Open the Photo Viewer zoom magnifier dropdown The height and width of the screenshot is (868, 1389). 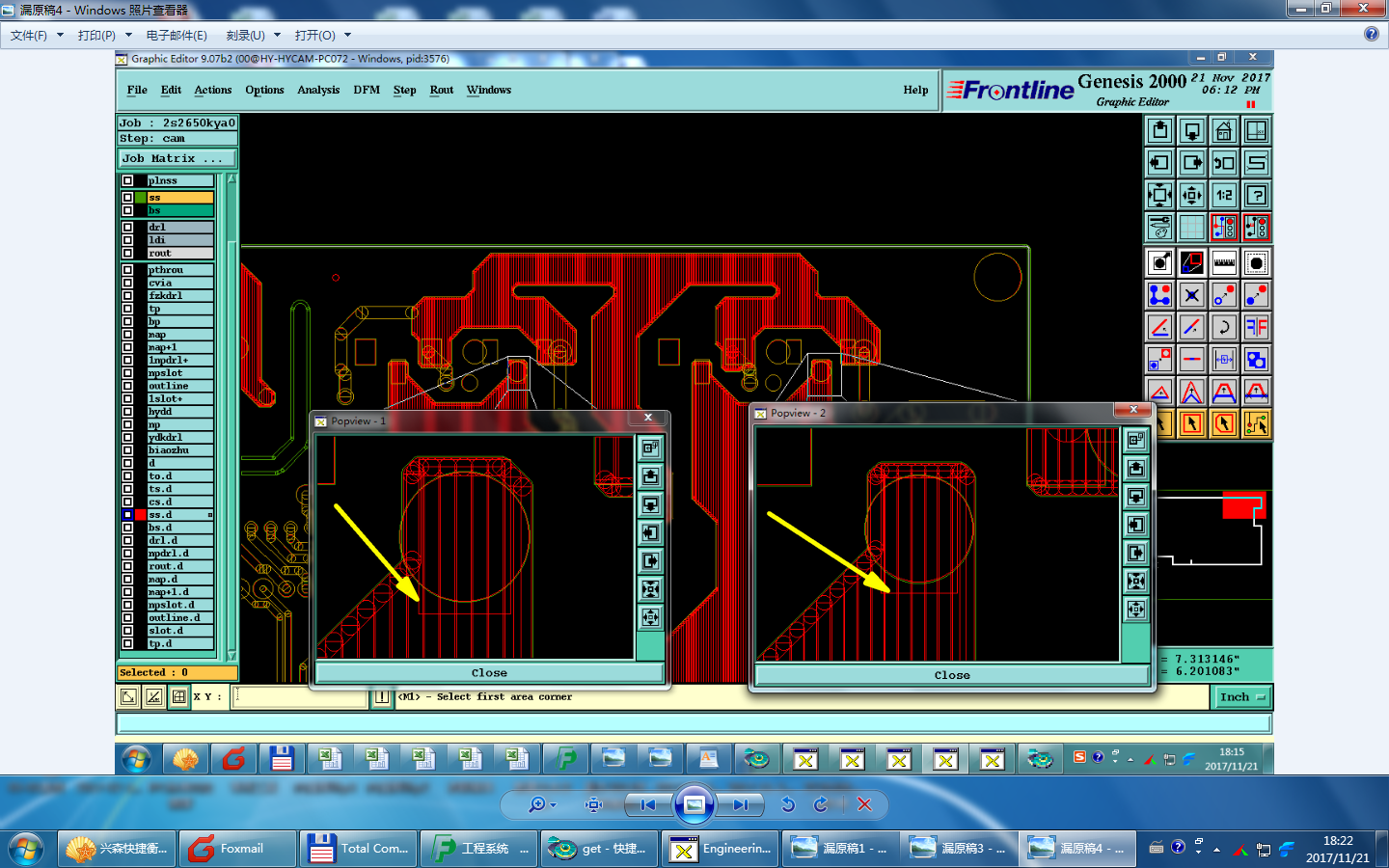coord(542,804)
